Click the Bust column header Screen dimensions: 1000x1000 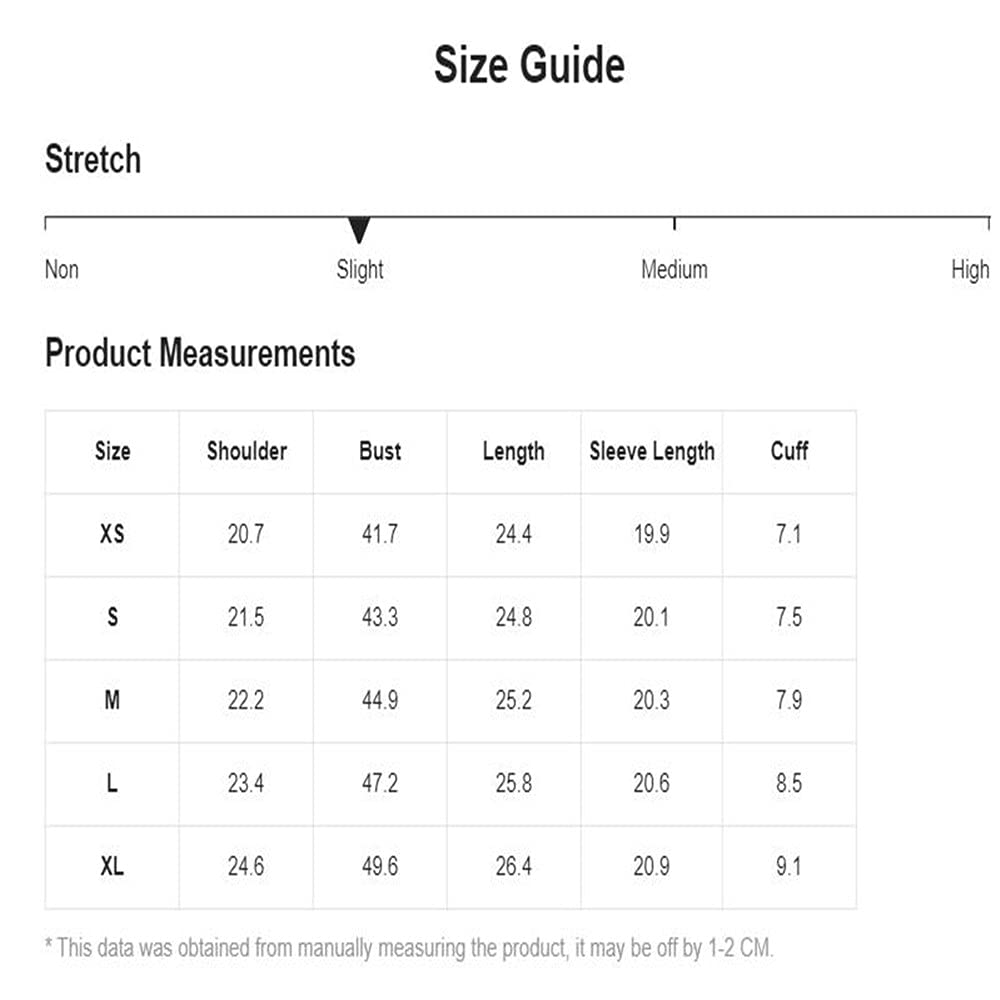(380, 451)
